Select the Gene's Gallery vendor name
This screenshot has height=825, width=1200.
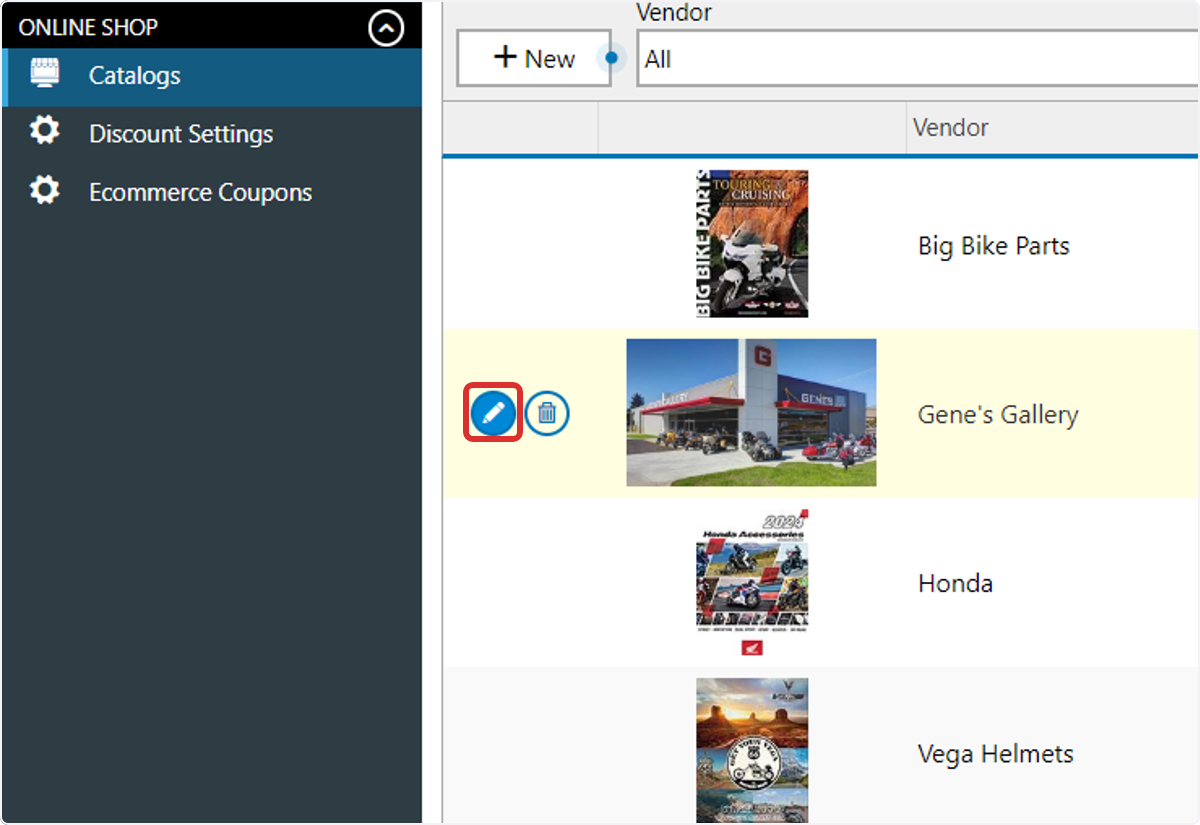point(998,415)
